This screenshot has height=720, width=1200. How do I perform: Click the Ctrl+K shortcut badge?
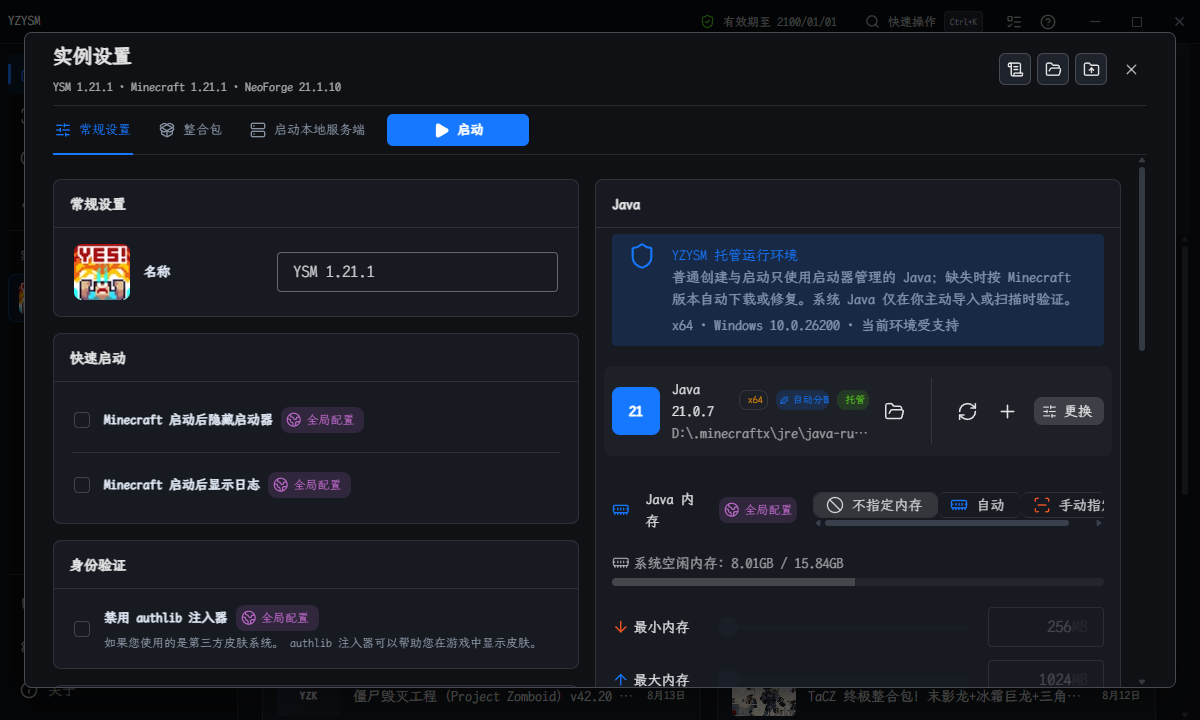pyautogui.click(x=964, y=21)
